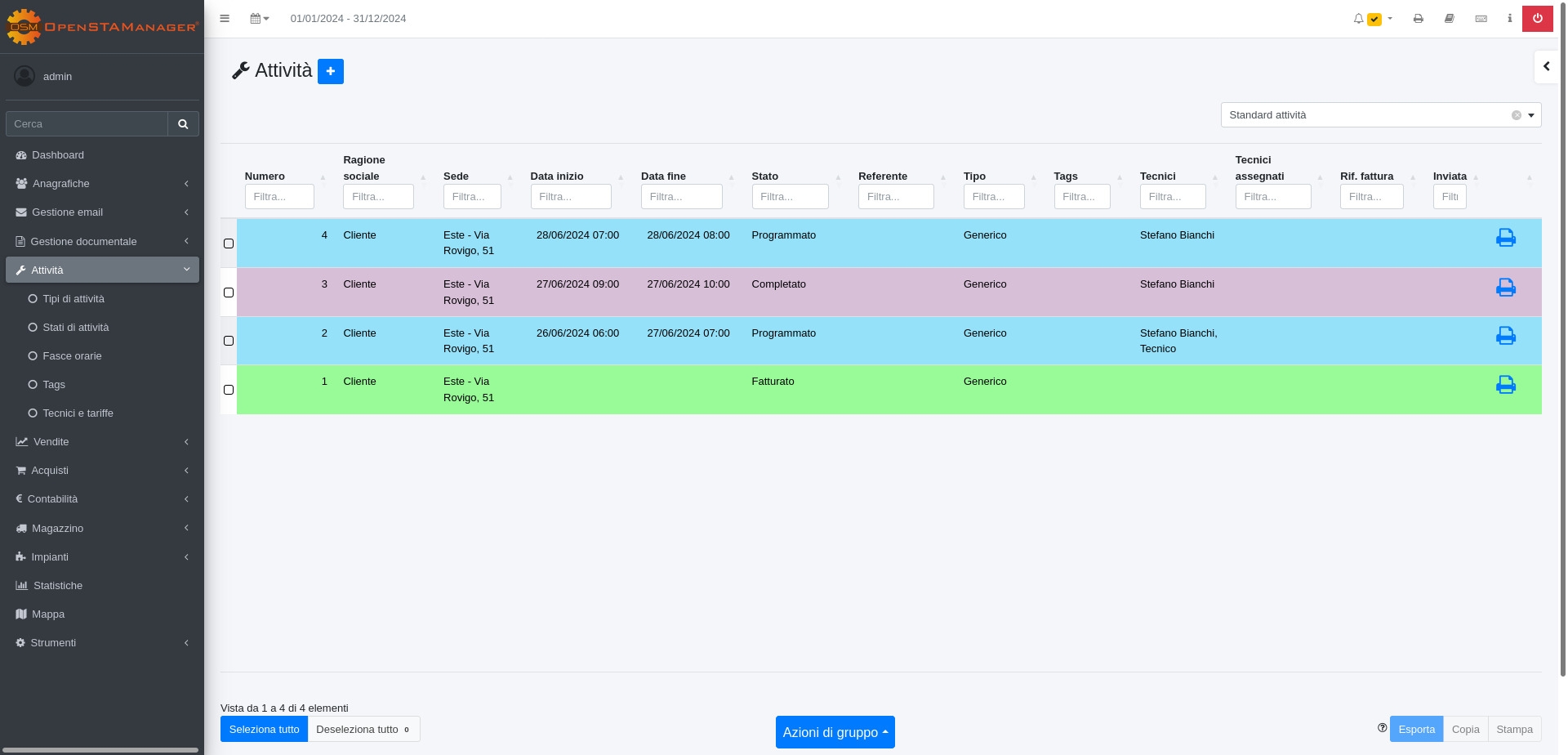Click the red power logout button
Screen dimensions: 1568x755
[x=1537, y=19]
